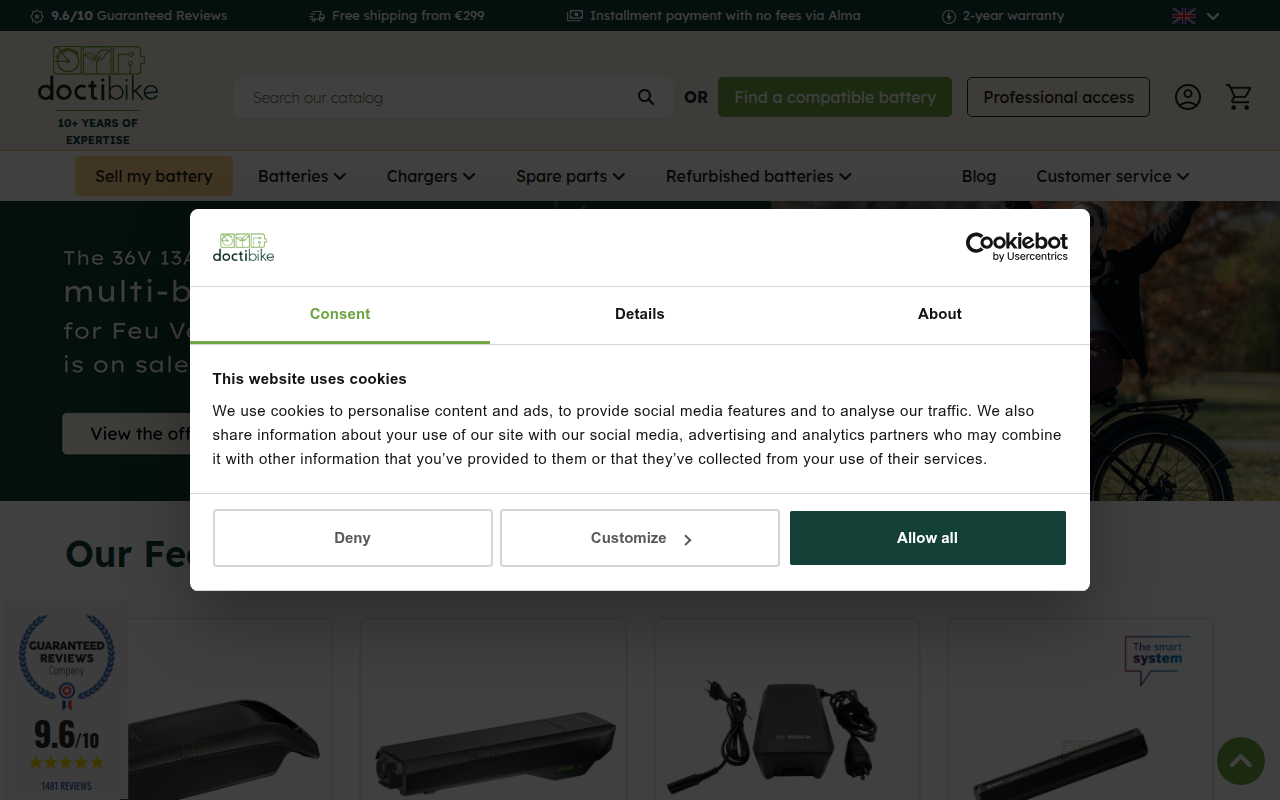The width and height of the screenshot is (1280, 800).
Task: Open the shopping cart icon
Action: 1239,97
